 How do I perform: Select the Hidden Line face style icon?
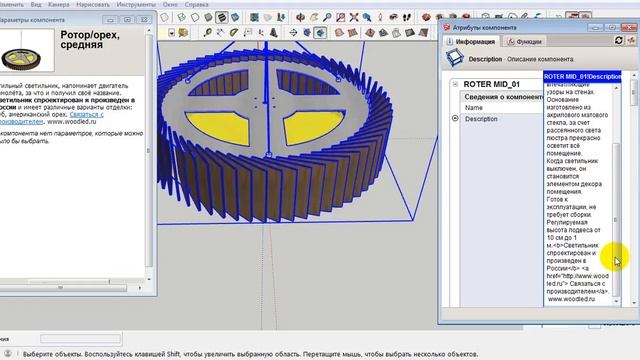click(195, 17)
